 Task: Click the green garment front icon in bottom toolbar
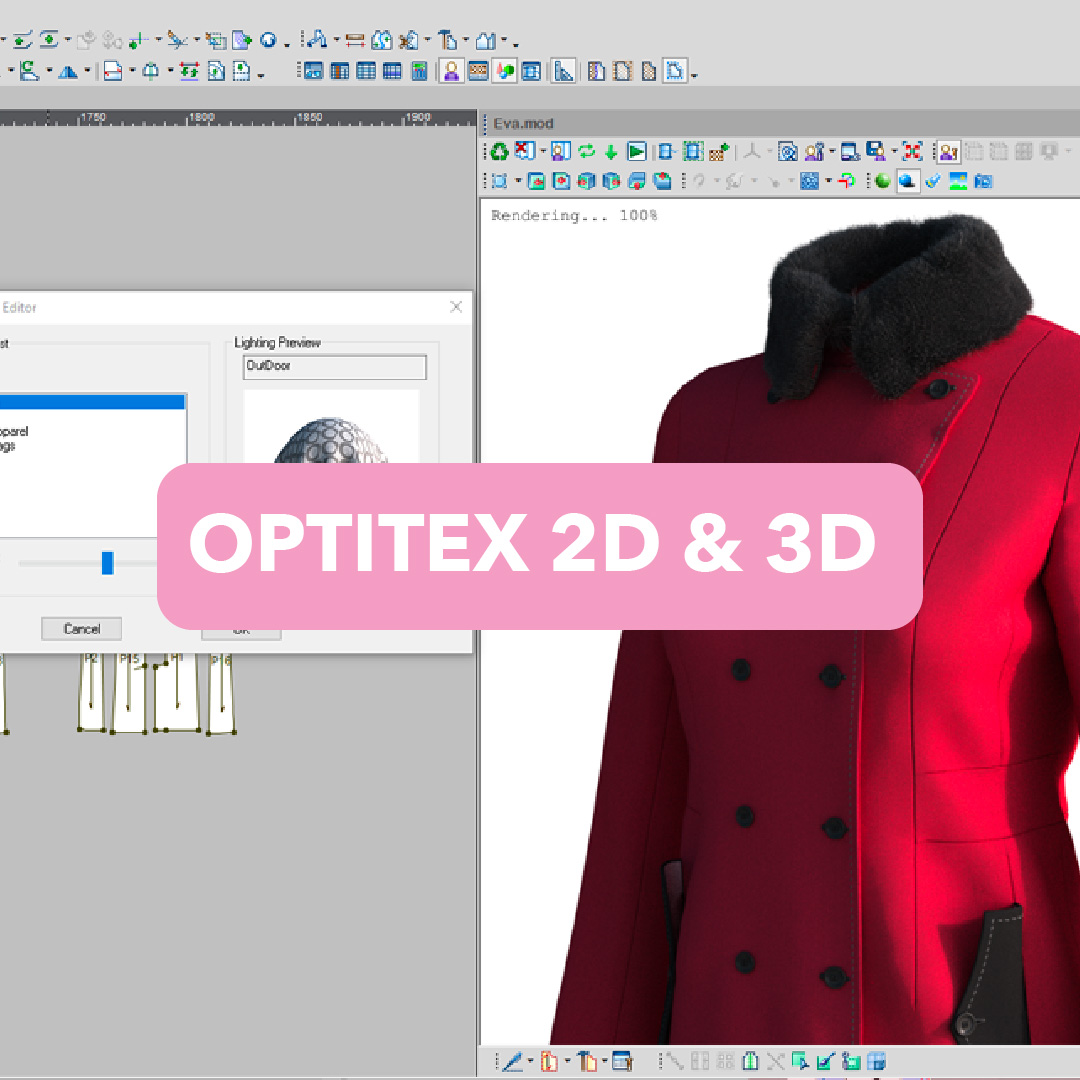pyautogui.click(x=751, y=1061)
